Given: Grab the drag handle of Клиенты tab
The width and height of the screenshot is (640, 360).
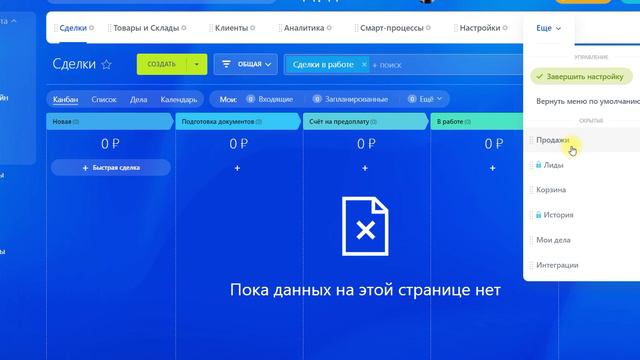Looking at the screenshot, I should pyautogui.click(x=211, y=28).
